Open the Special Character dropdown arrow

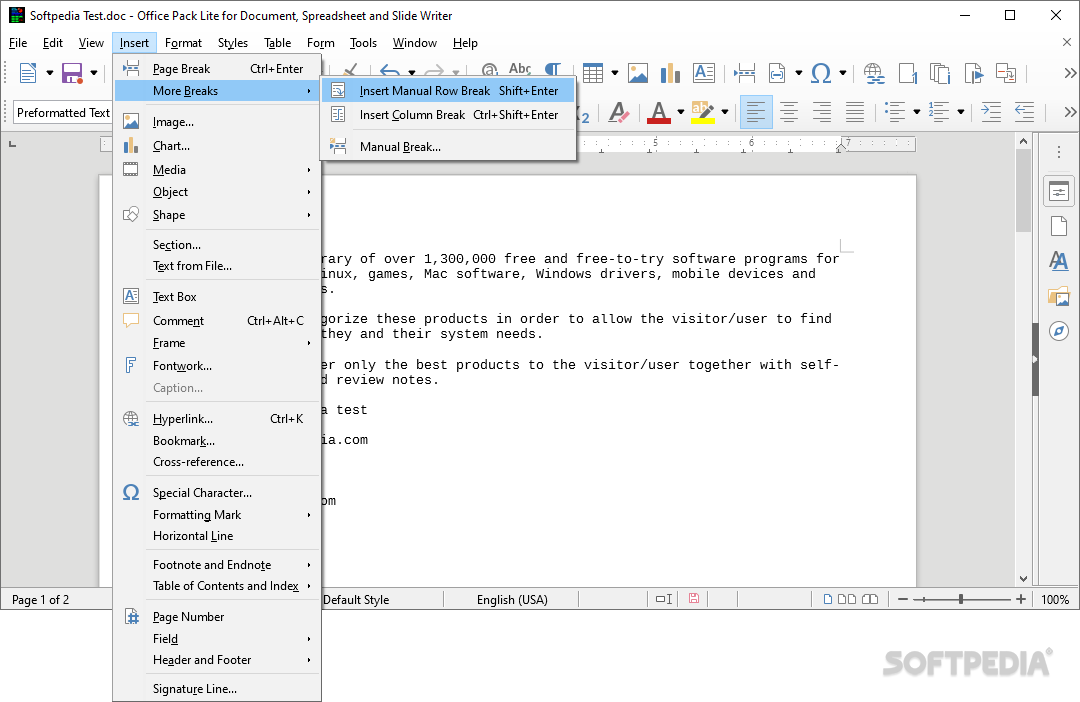pyautogui.click(x=842, y=72)
